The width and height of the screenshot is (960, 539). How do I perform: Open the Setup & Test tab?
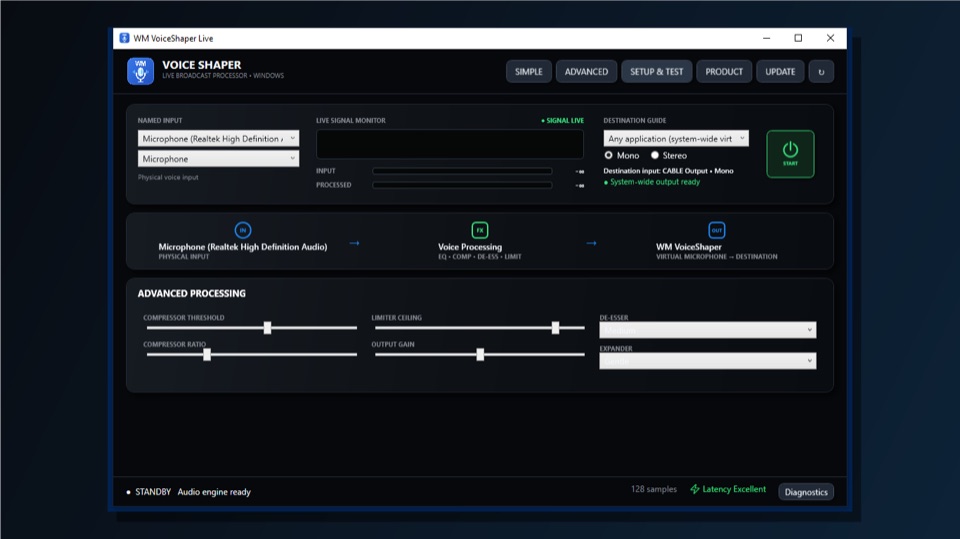[x=656, y=72]
